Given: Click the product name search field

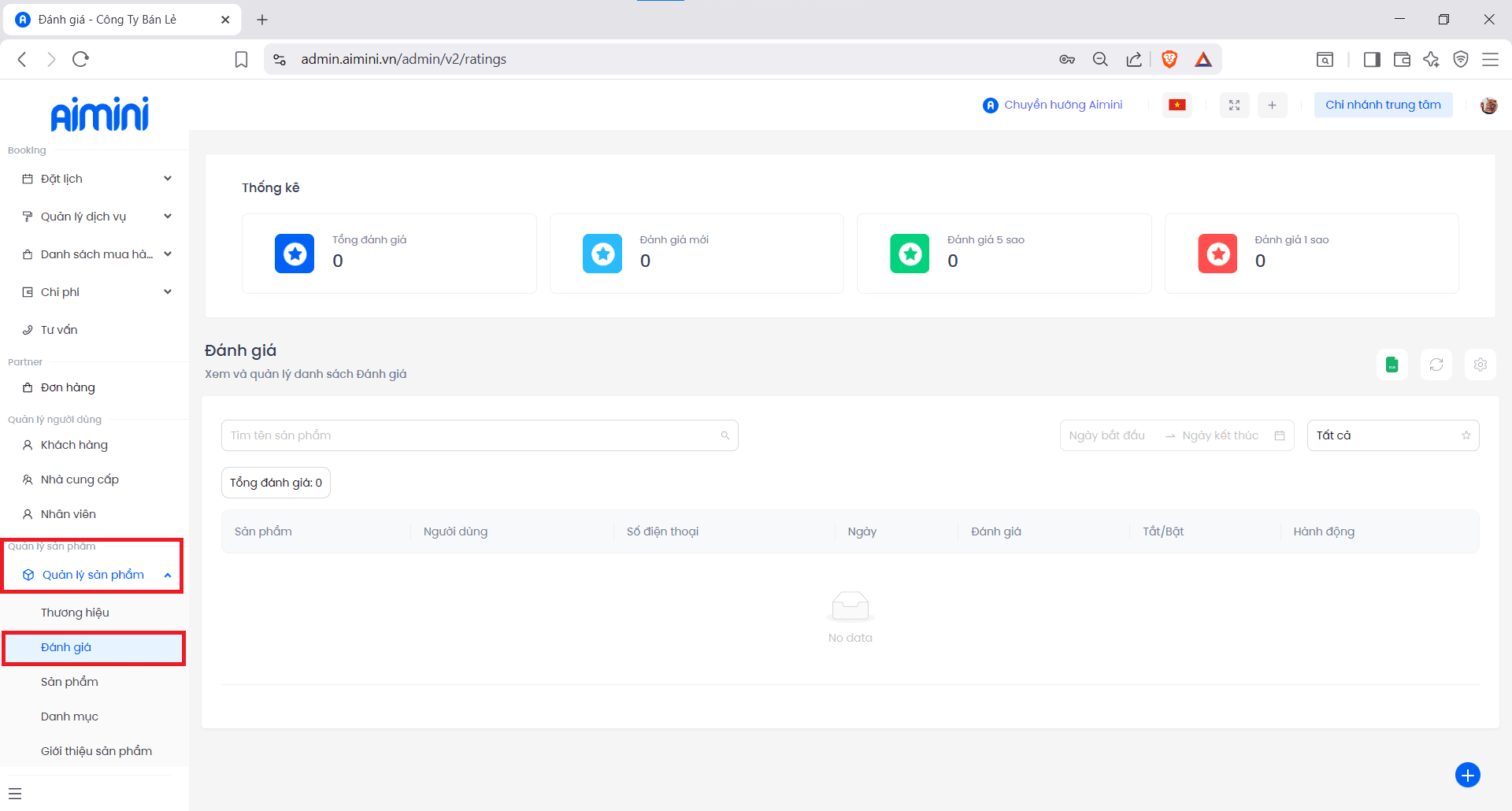Looking at the screenshot, I should point(472,435).
